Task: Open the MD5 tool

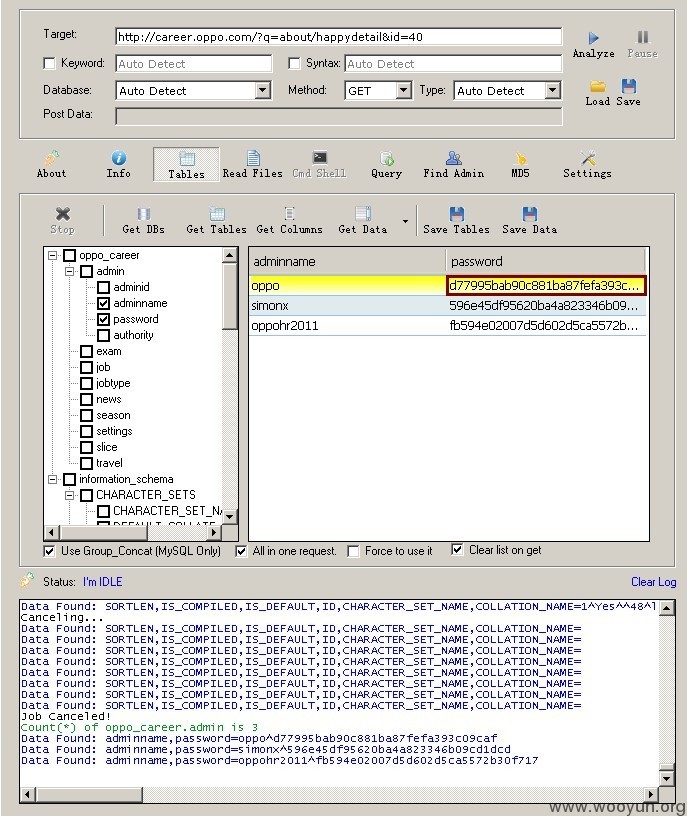Action: tap(520, 165)
